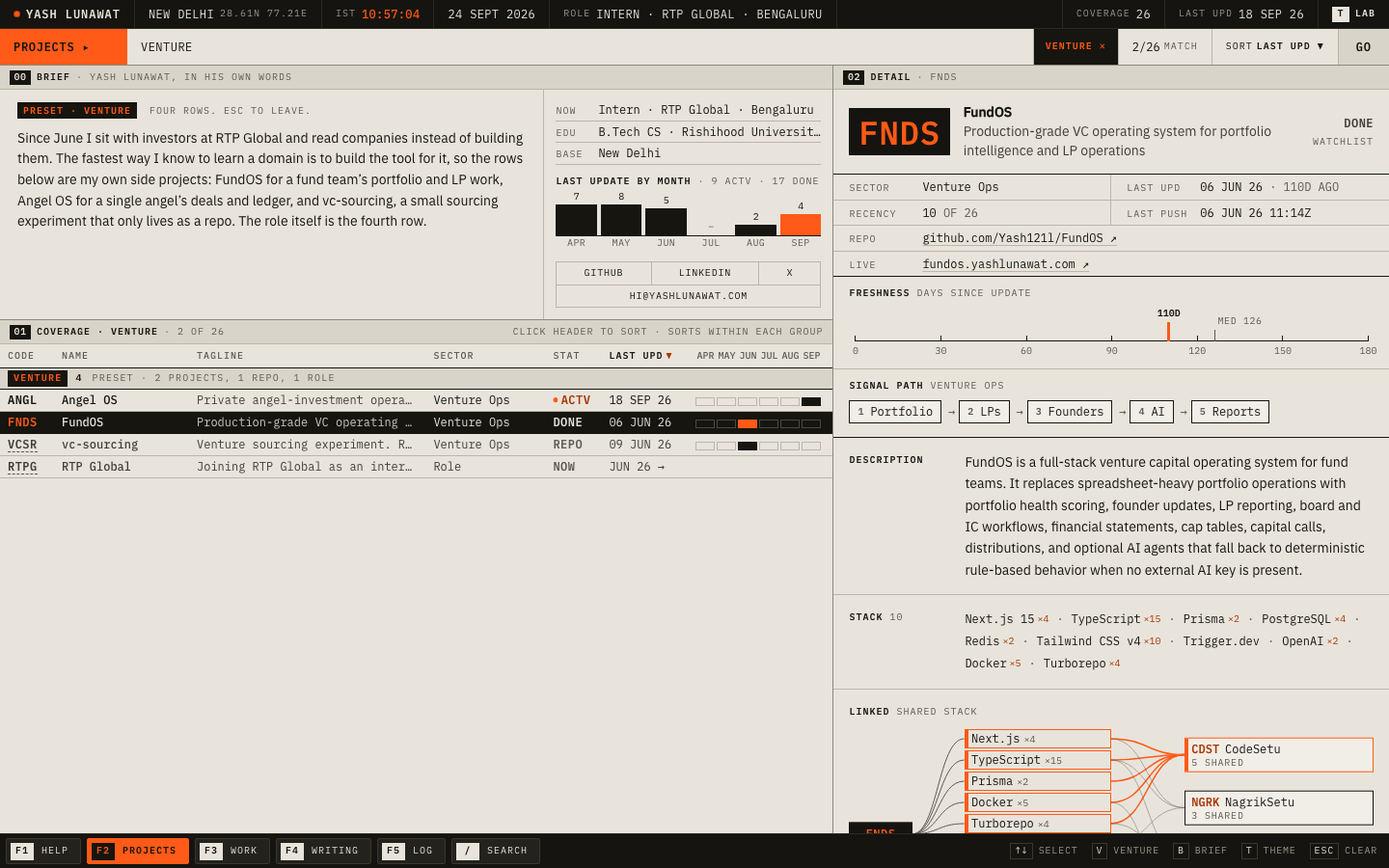
Task: Click the Tailwind CSS v4 stack tag
Action: point(1099,641)
